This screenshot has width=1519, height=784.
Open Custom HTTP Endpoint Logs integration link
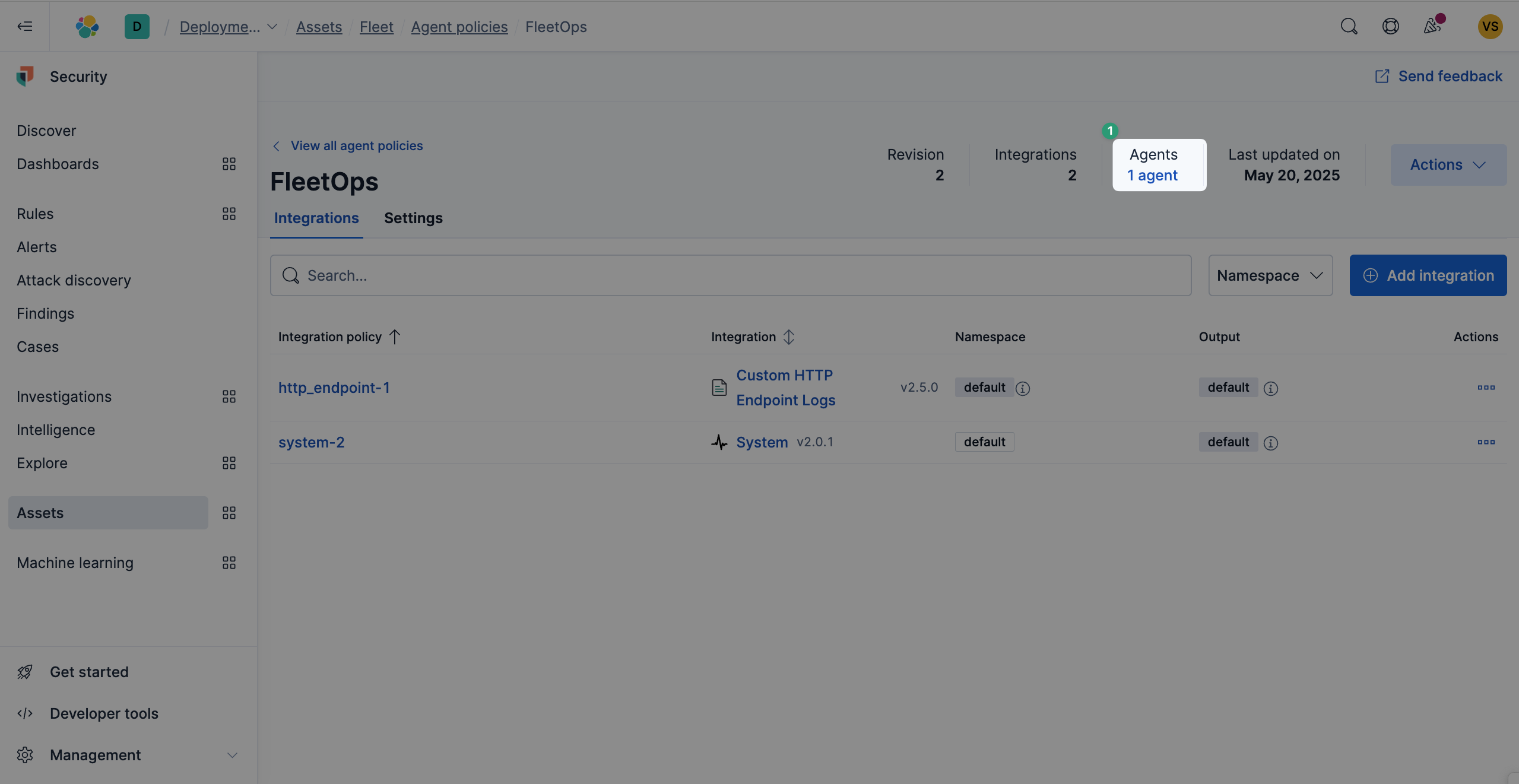click(785, 388)
